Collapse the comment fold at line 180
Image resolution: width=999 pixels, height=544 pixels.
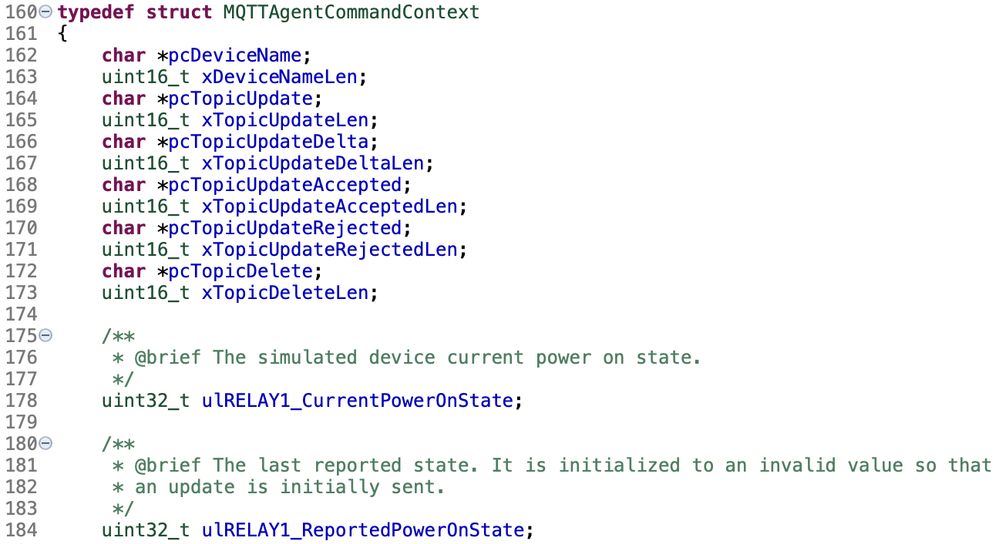click(46, 443)
